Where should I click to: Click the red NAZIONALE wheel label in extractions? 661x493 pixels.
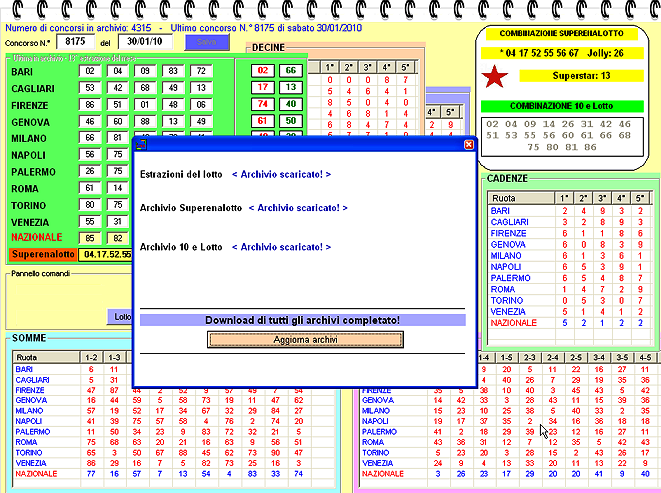37,237
